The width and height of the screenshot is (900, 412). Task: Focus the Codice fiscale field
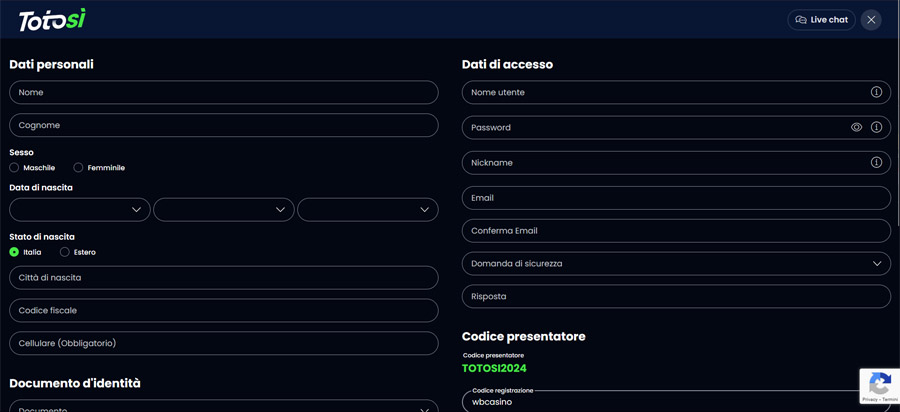(x=223, y=311)
